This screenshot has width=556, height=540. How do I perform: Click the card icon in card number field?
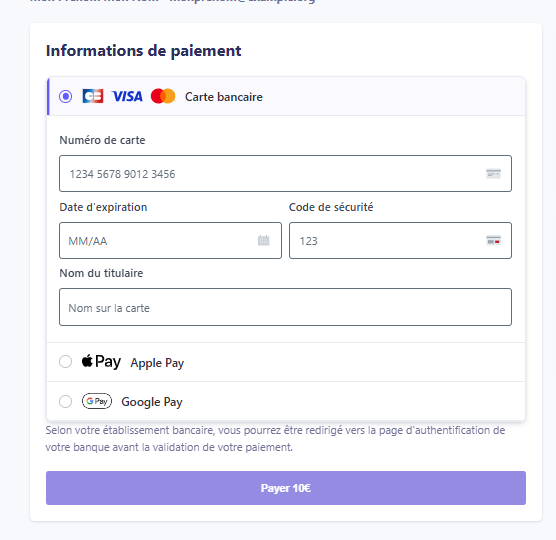point(493,174)
